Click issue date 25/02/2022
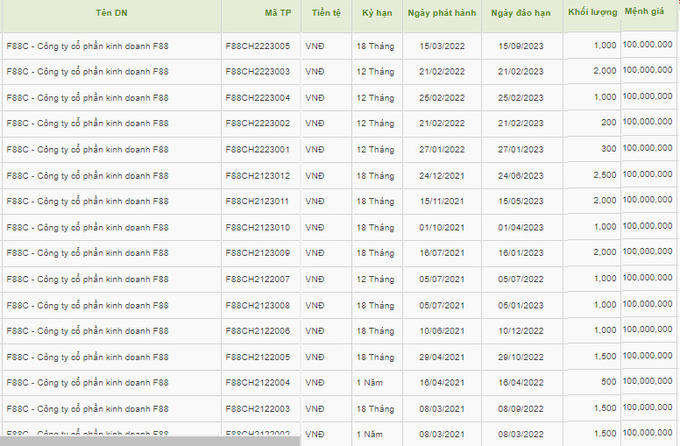680x446 pixels. (x=442, y=98)
